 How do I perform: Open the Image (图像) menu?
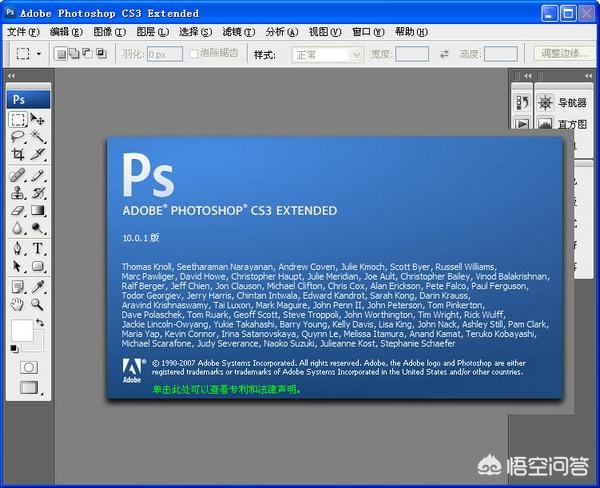pyautogui.click(x=109, y=32)
